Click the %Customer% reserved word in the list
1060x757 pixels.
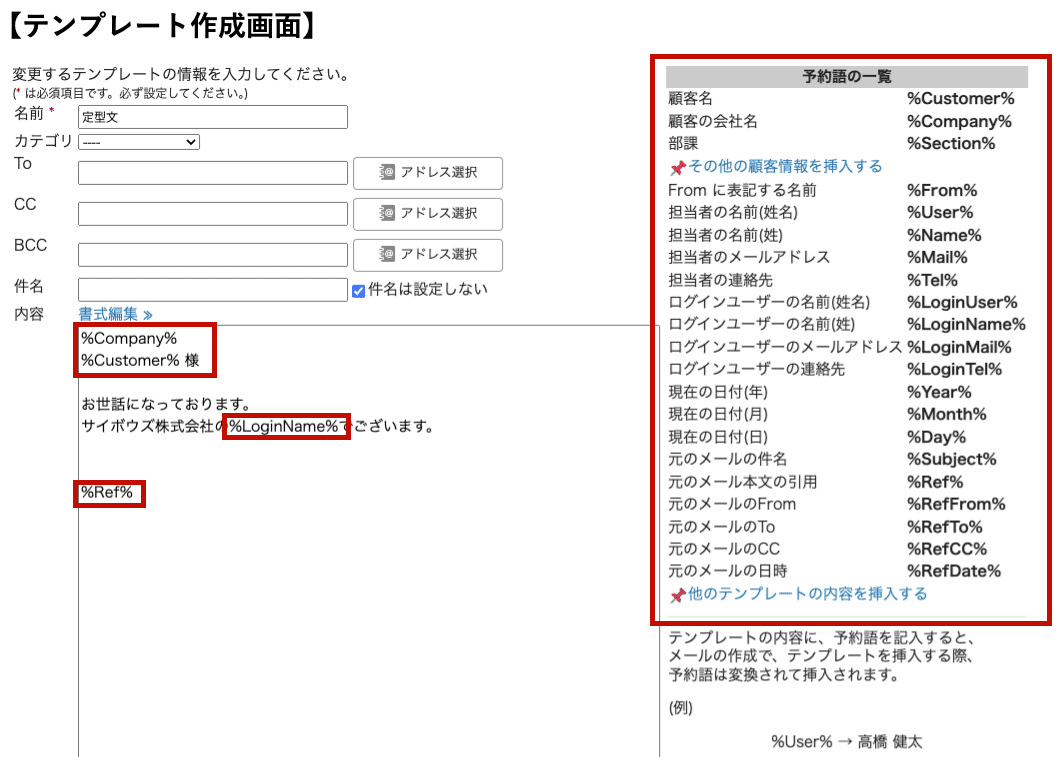coord(961,99)
